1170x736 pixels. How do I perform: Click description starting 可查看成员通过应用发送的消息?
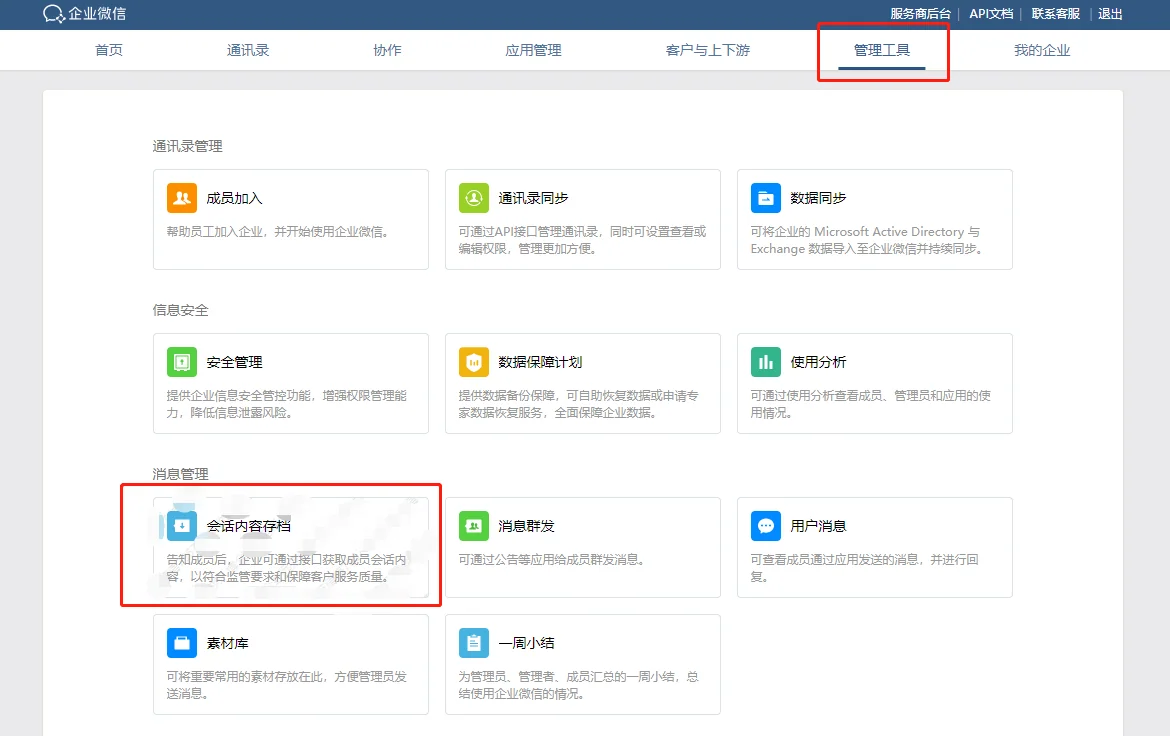point(864,567)
